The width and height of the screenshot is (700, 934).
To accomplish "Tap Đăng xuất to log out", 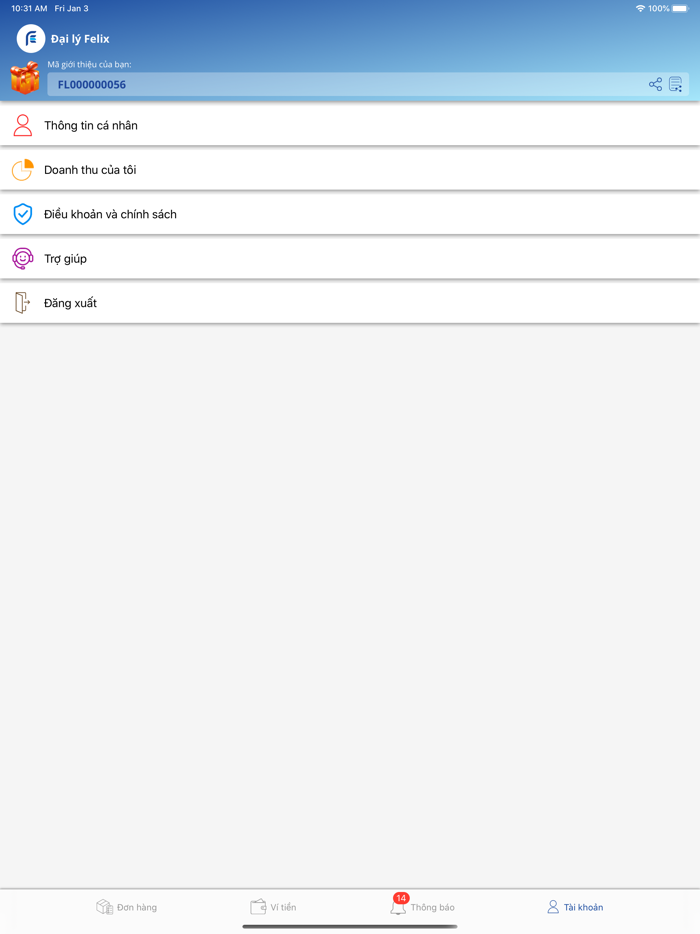I will [70, 303].
